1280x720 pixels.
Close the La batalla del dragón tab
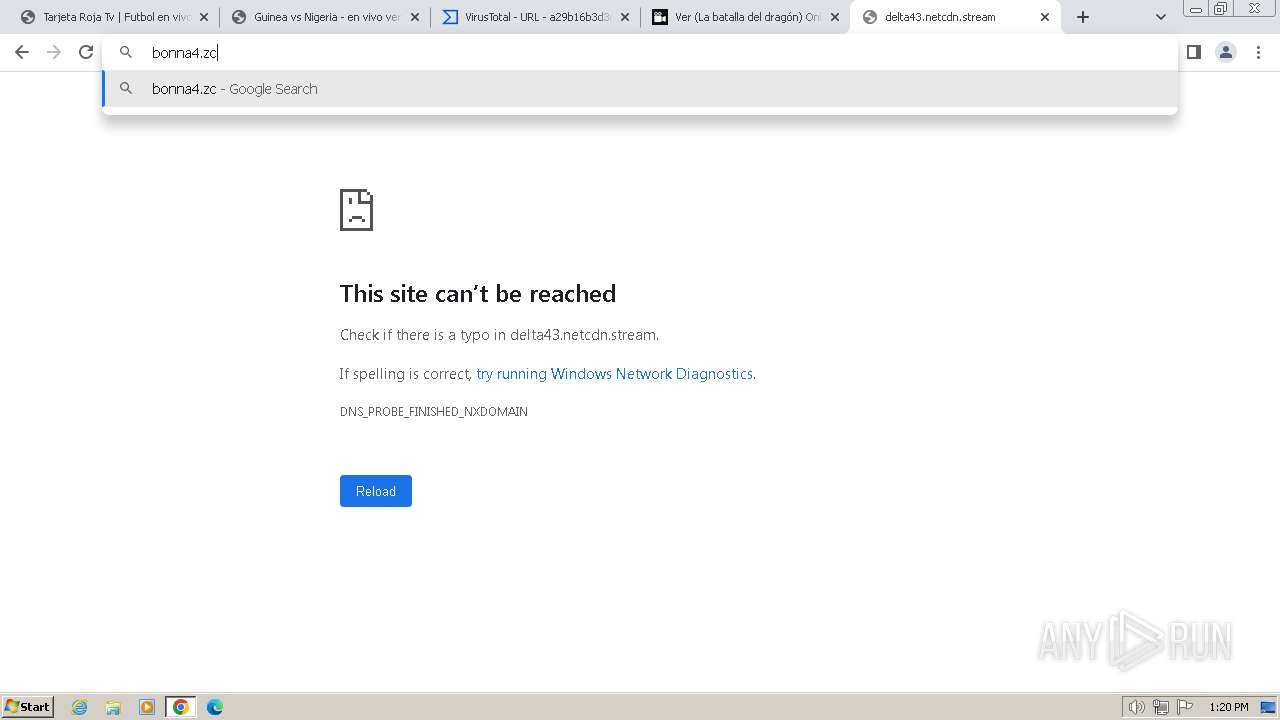tap(835, 17)
